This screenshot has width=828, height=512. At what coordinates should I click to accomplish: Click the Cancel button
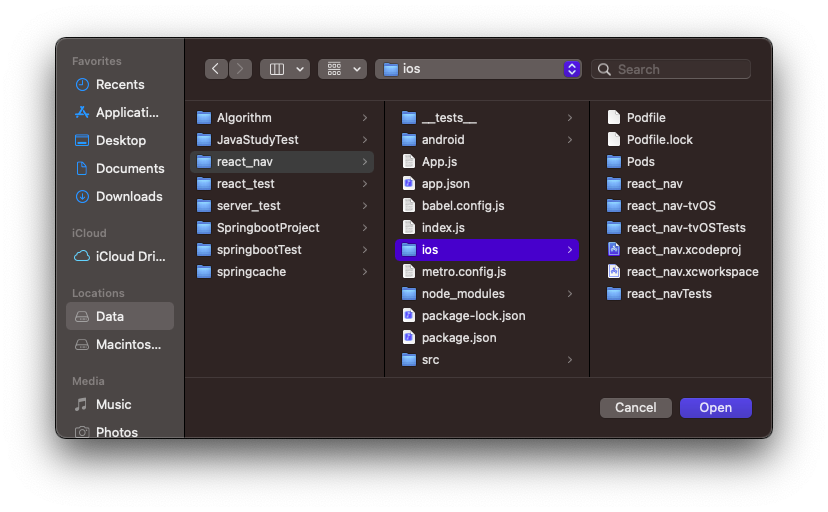coord(636,408)
